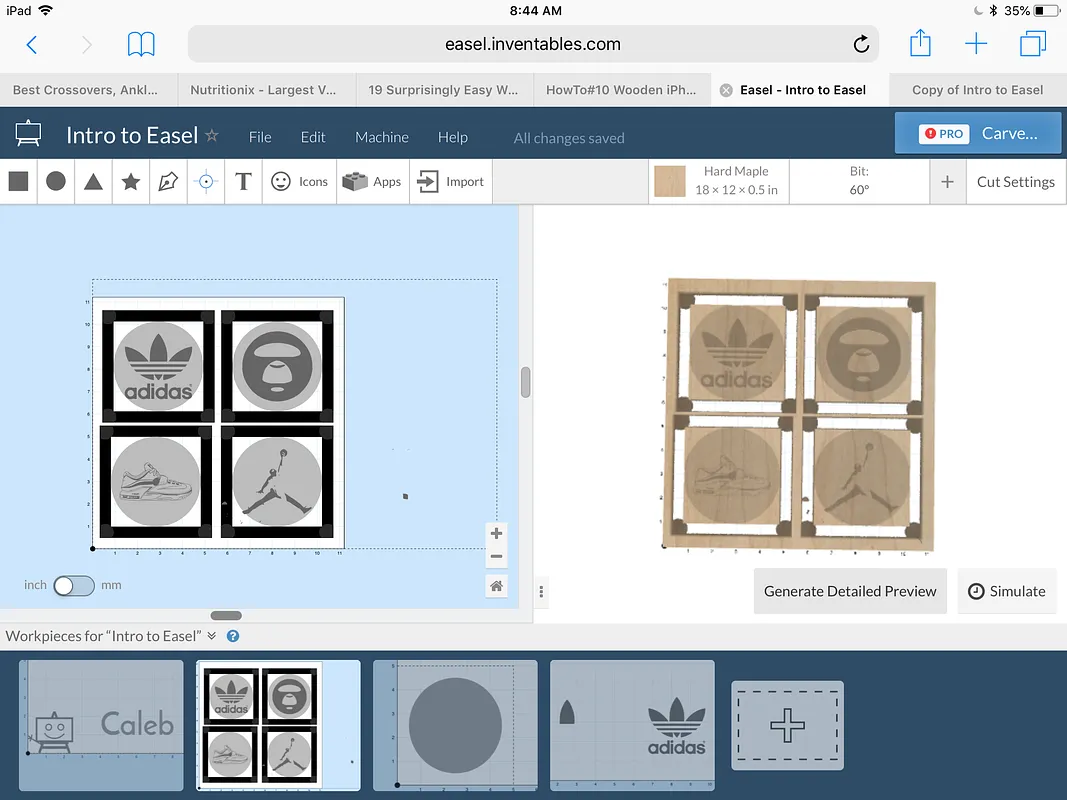
Task: Switch to Copy of Intro to Easel tab
Action: 978,90
